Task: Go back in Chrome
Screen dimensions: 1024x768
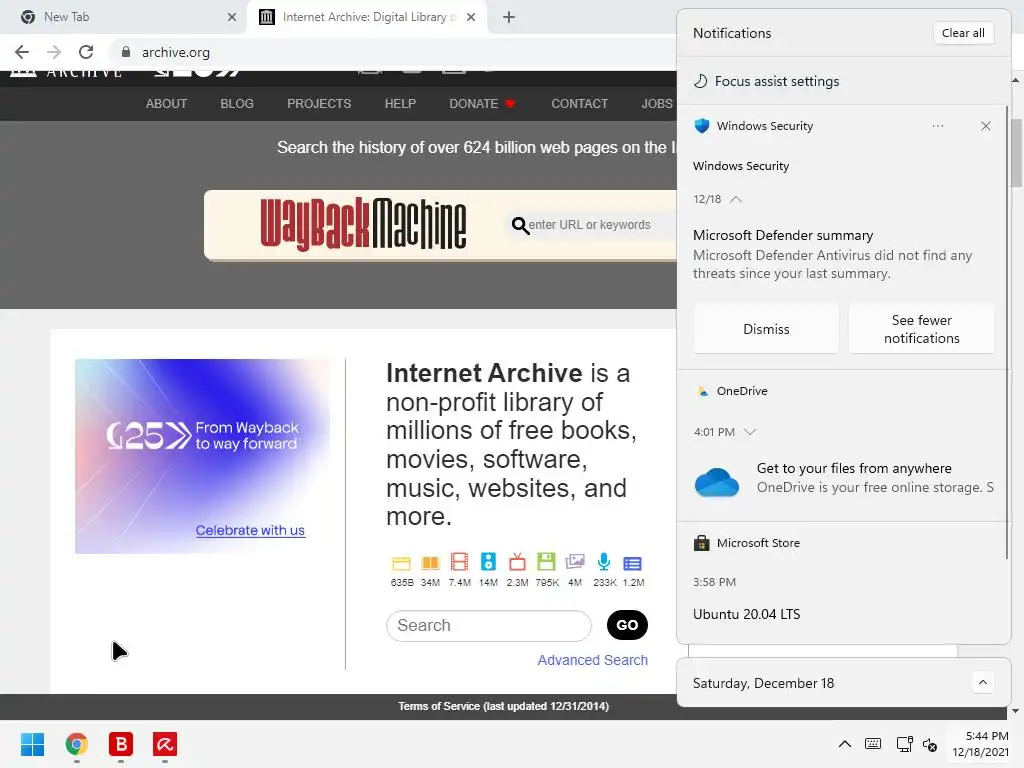Action: [22, 52]
